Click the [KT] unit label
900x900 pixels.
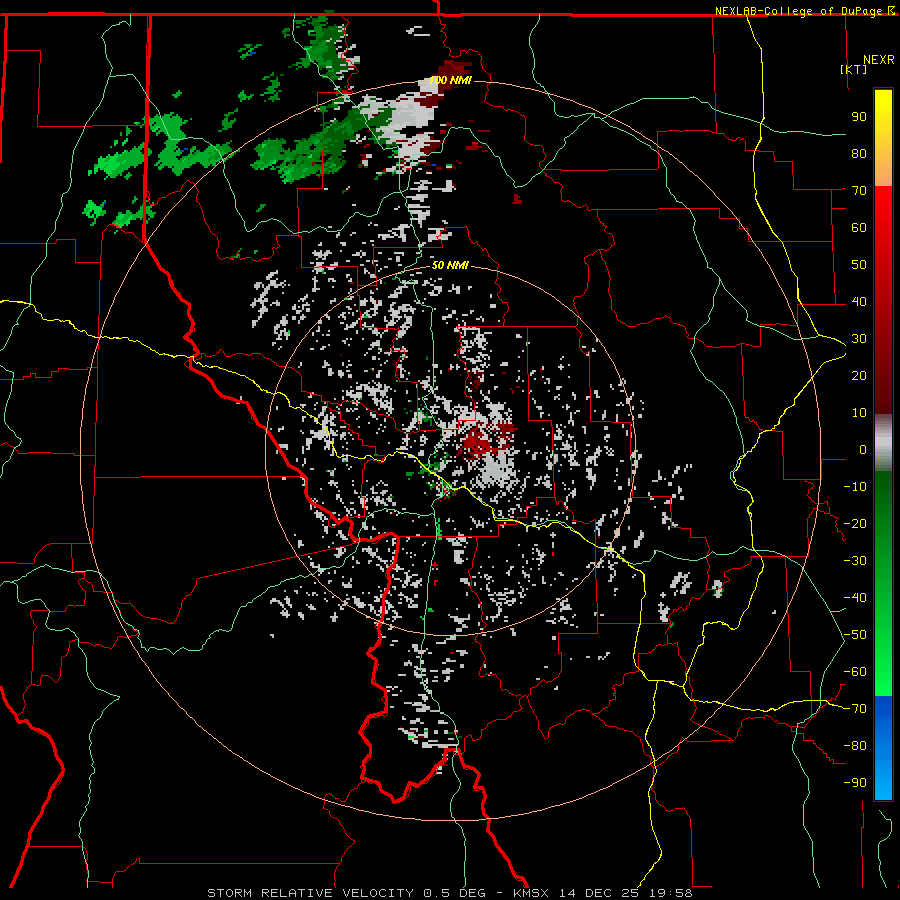click(854, 69)
